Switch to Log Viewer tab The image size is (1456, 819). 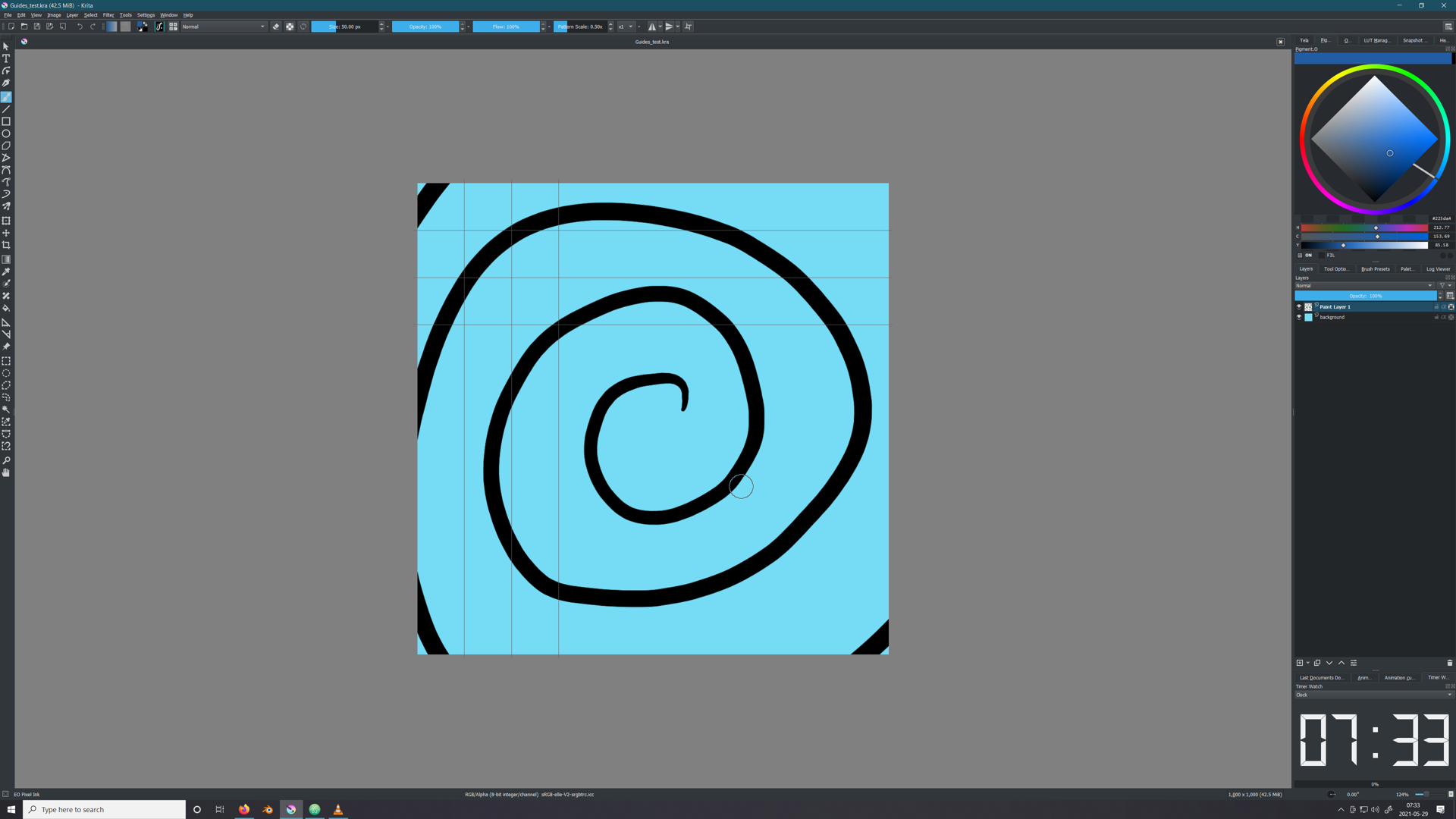1438,269
